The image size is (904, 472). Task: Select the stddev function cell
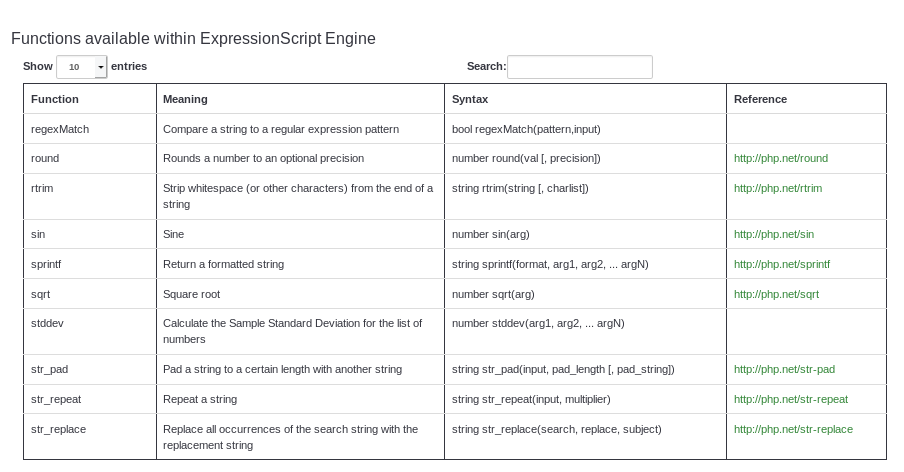pos(47,323)
